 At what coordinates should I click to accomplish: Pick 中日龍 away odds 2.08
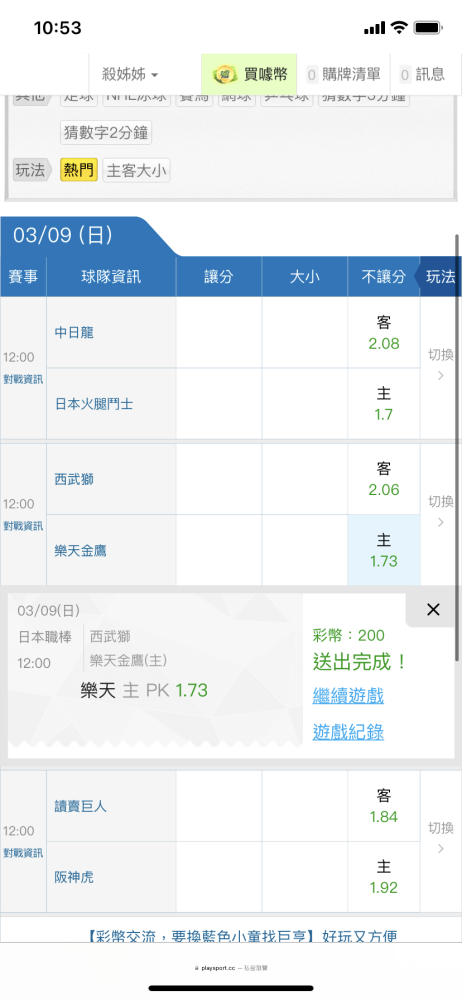[x=384, y=333]
